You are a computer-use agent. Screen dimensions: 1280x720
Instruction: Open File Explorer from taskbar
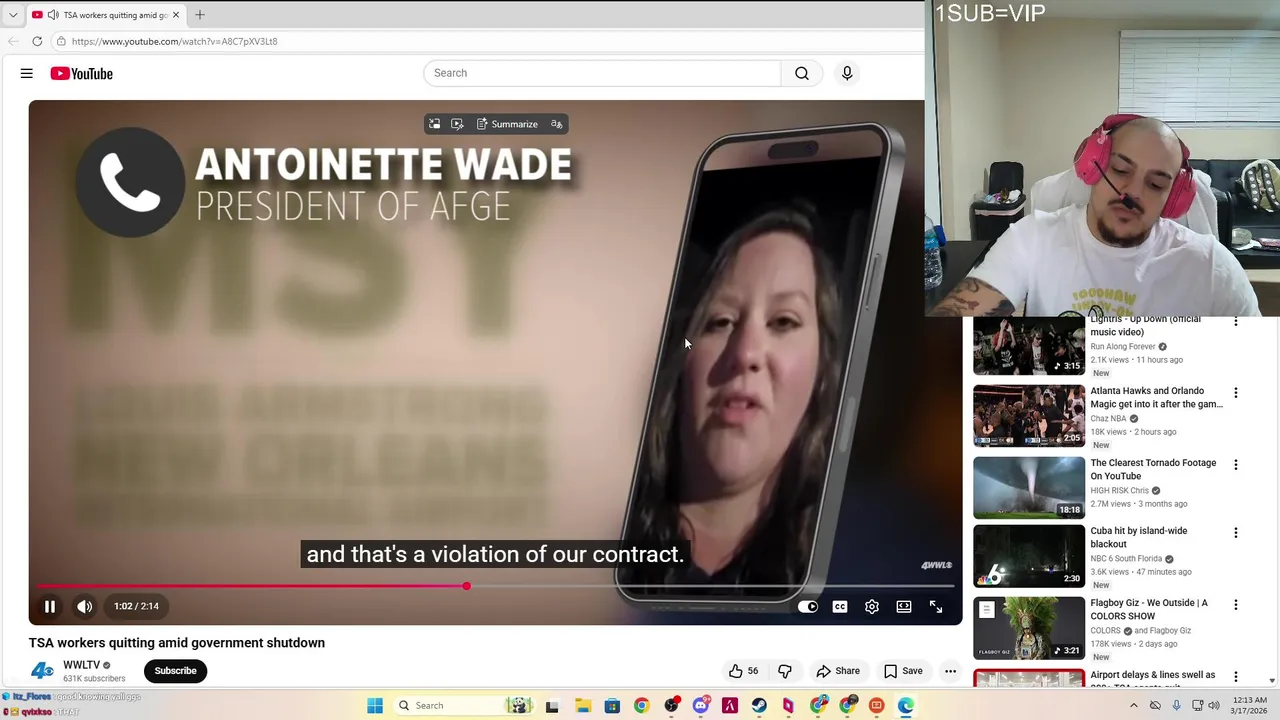(583, 706)
